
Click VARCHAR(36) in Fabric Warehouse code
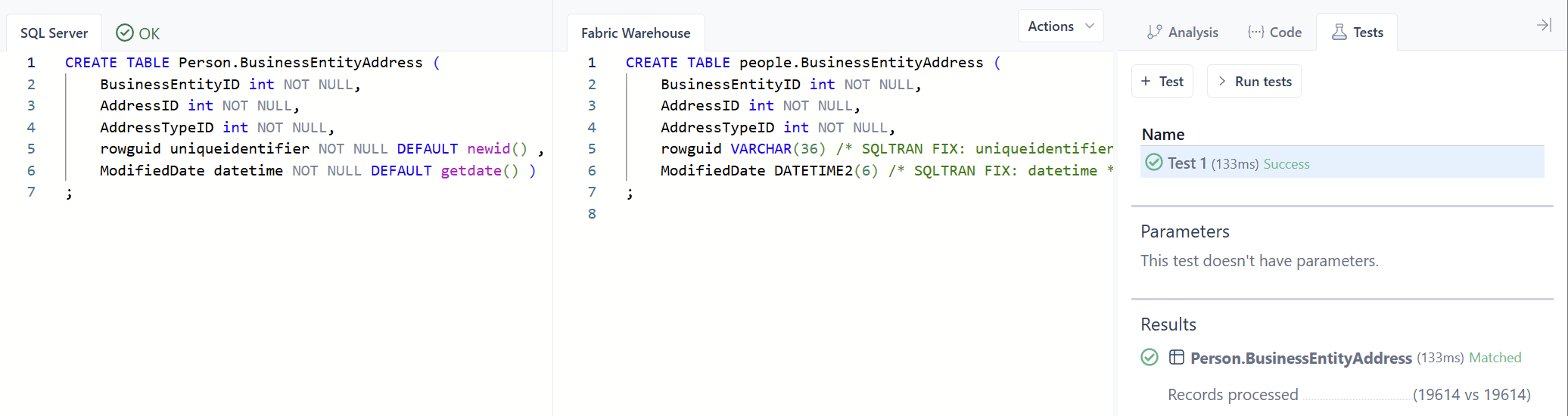pos(777,149)
